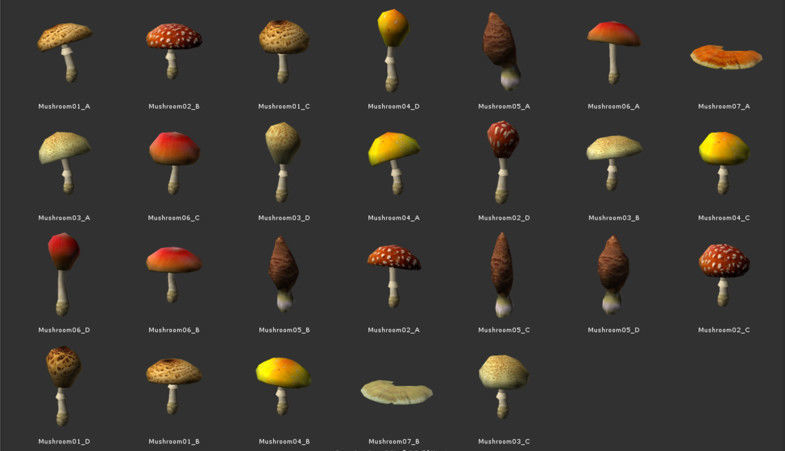Image resolution: width=785 pixels, height=451 pixels.
Task: Select the Mushroom04_D yellow mushroom thumbnail
Action: pos(393,50)
